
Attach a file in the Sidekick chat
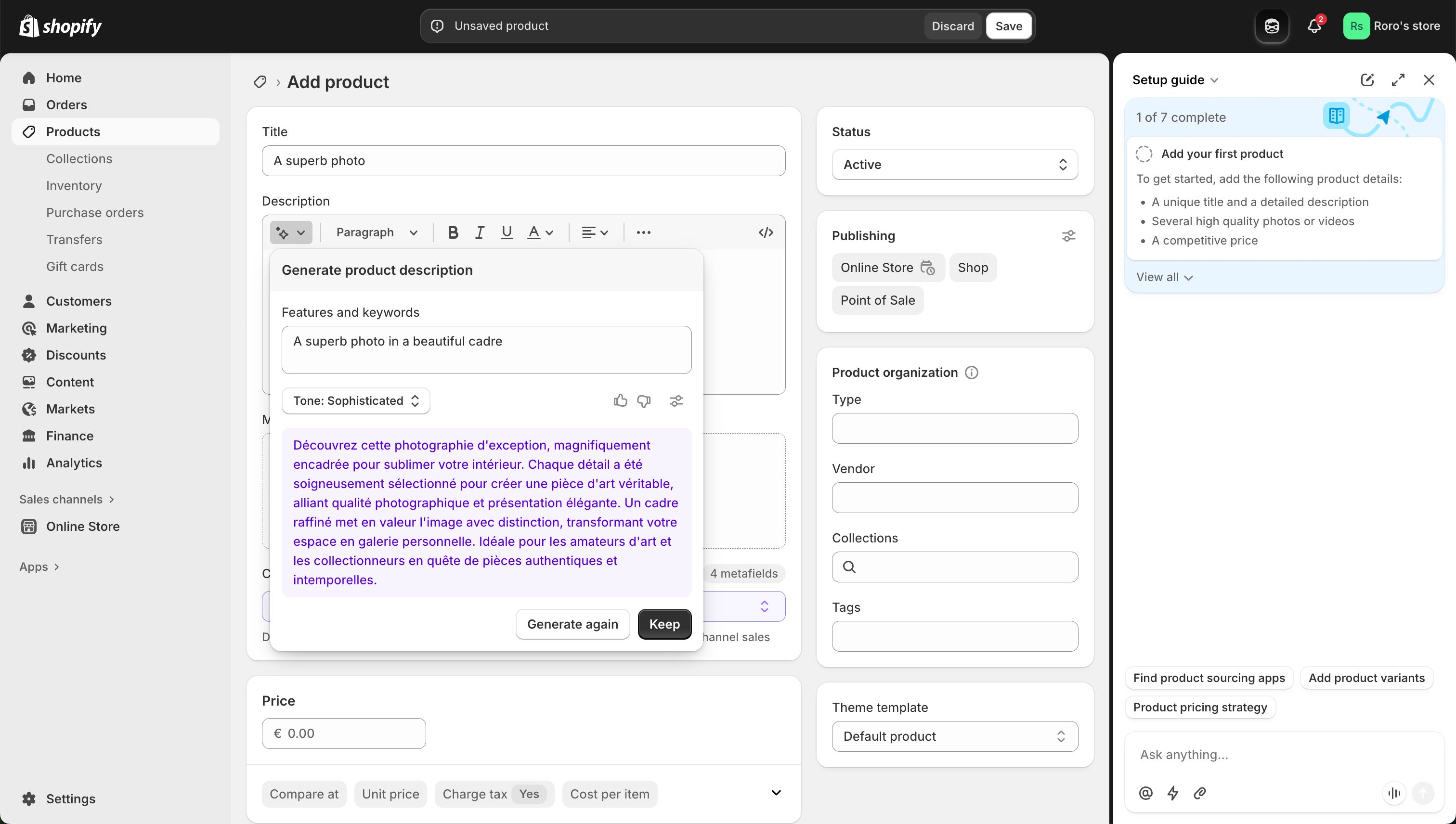(1199, 793)
